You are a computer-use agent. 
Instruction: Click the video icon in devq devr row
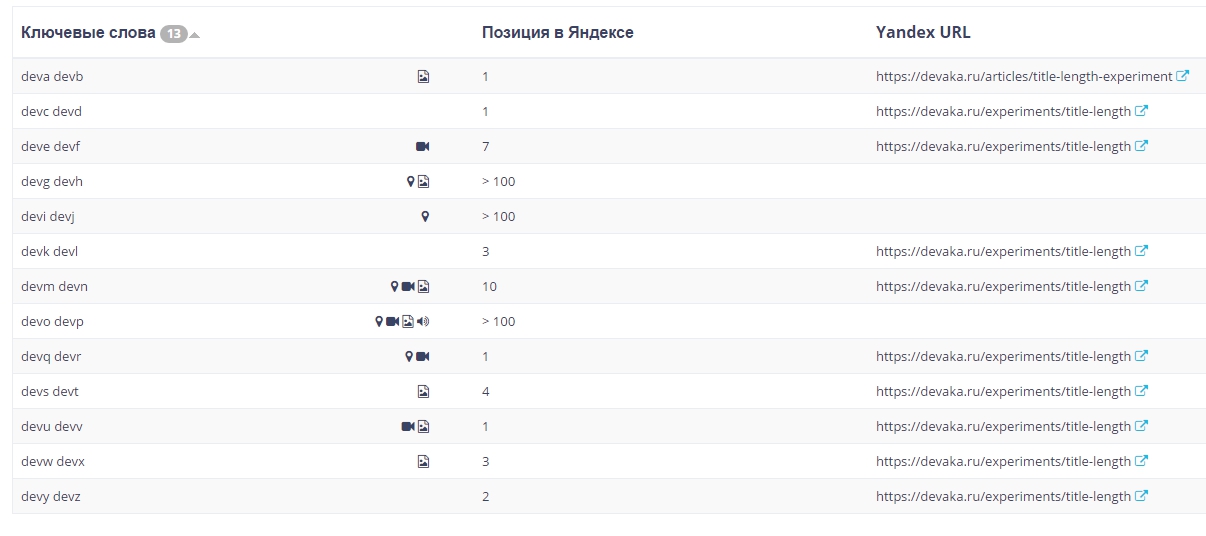(x=422, y=356)
